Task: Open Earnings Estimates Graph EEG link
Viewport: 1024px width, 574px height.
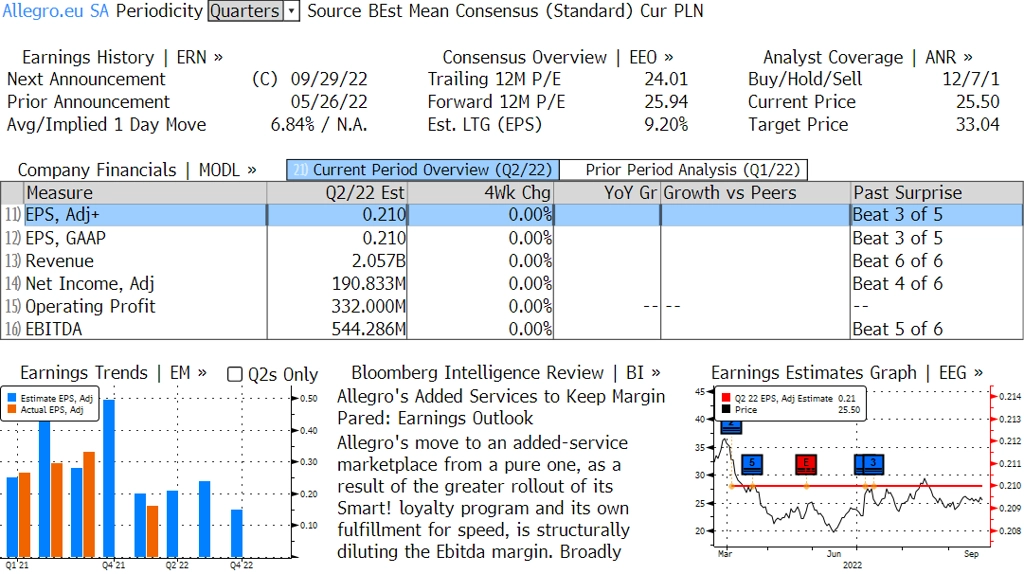Action: (x=847, y=373)
